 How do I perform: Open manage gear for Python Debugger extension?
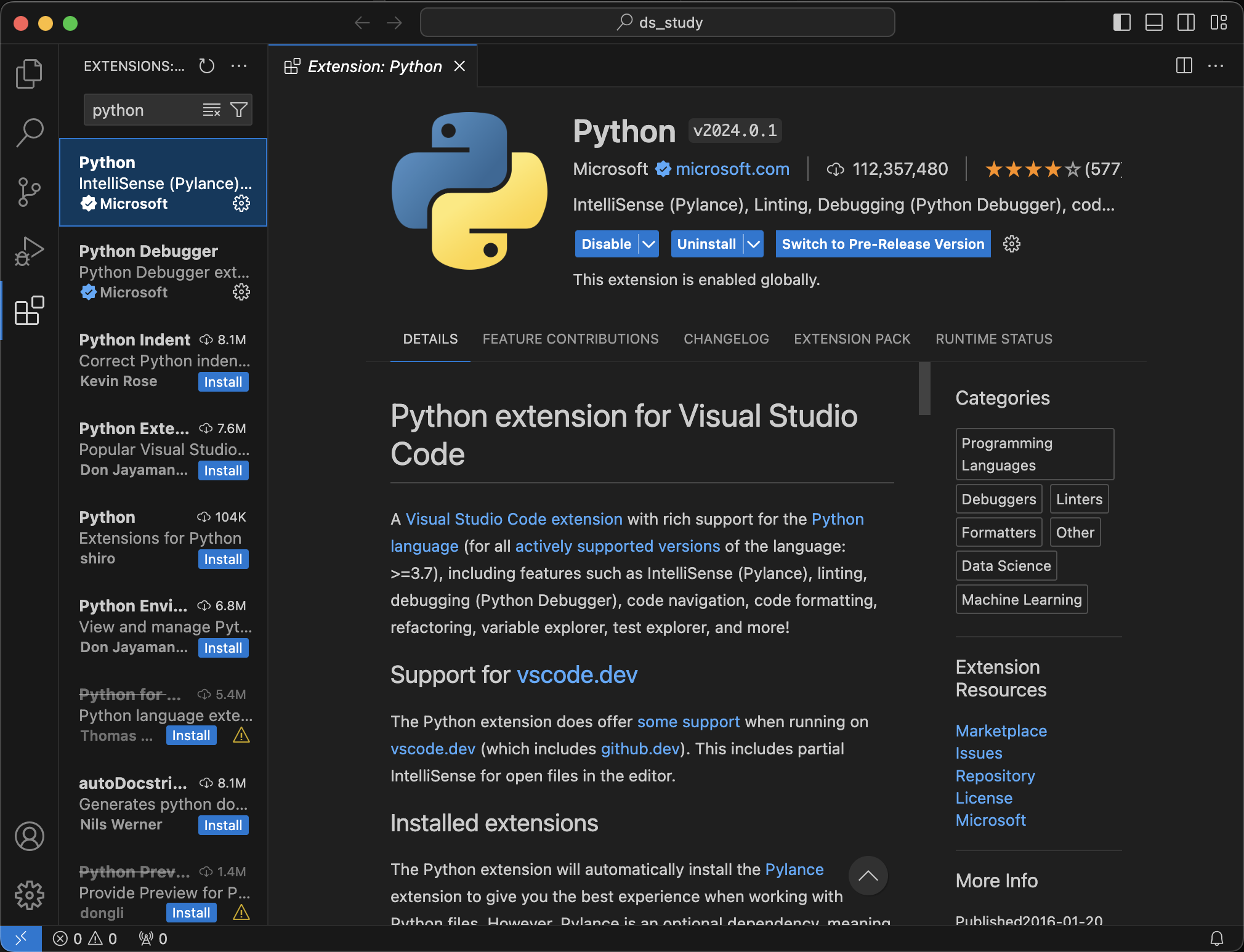(241, 292)
